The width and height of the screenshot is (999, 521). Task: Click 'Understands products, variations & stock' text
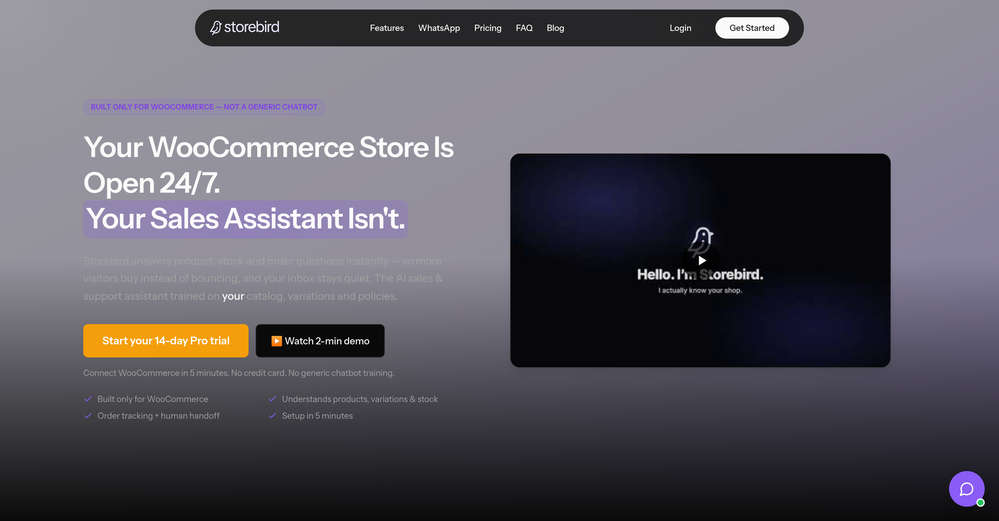pyautogui.click(x=360, y=399)
